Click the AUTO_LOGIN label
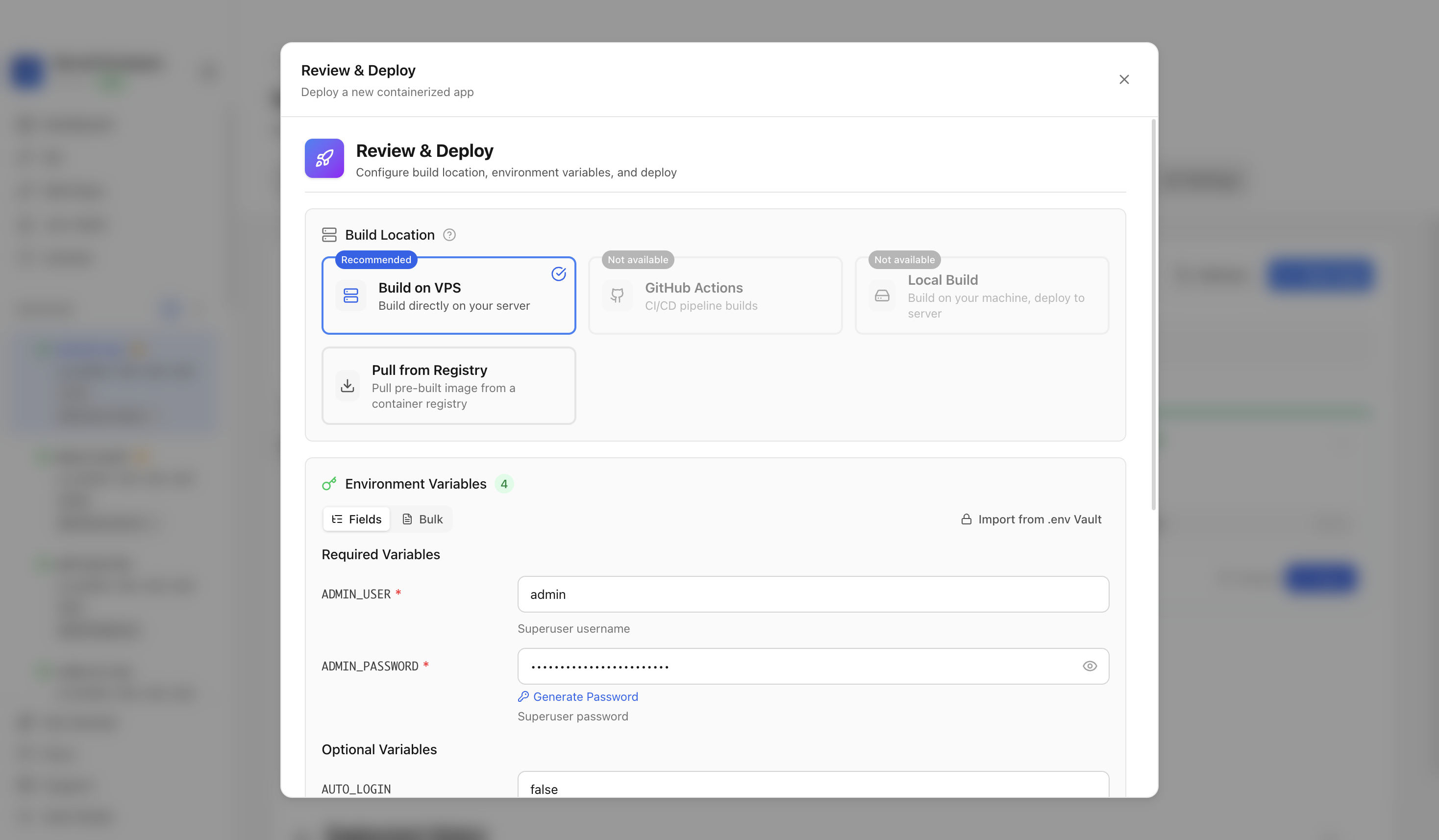 [x=356, y=789]
